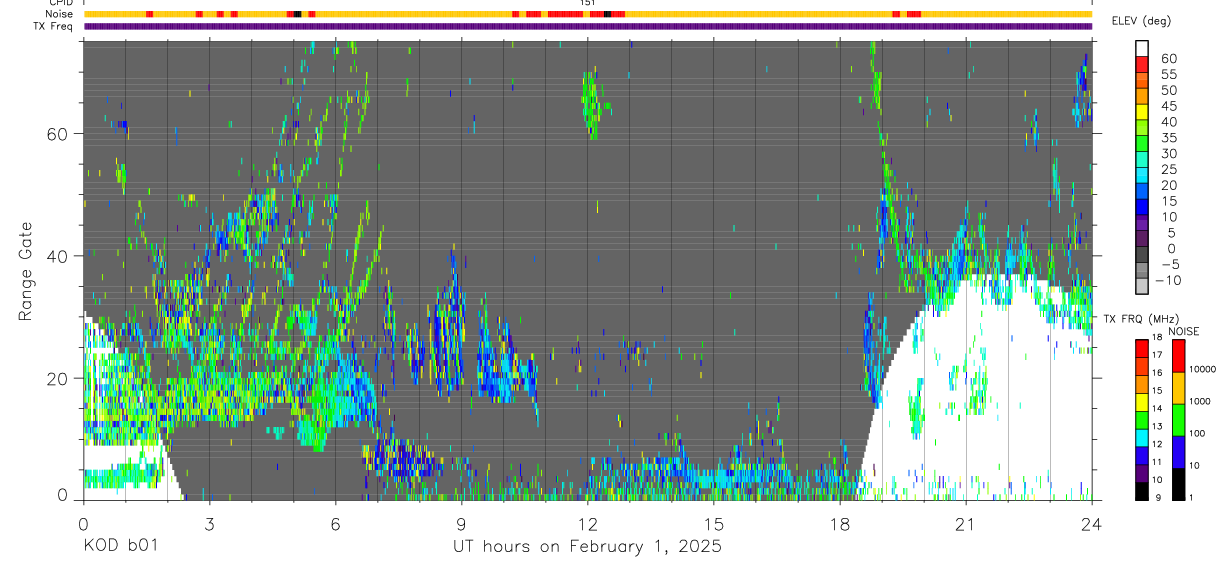
Task: Click the '14' label in TX FRQ legend
Action: 1157,409
